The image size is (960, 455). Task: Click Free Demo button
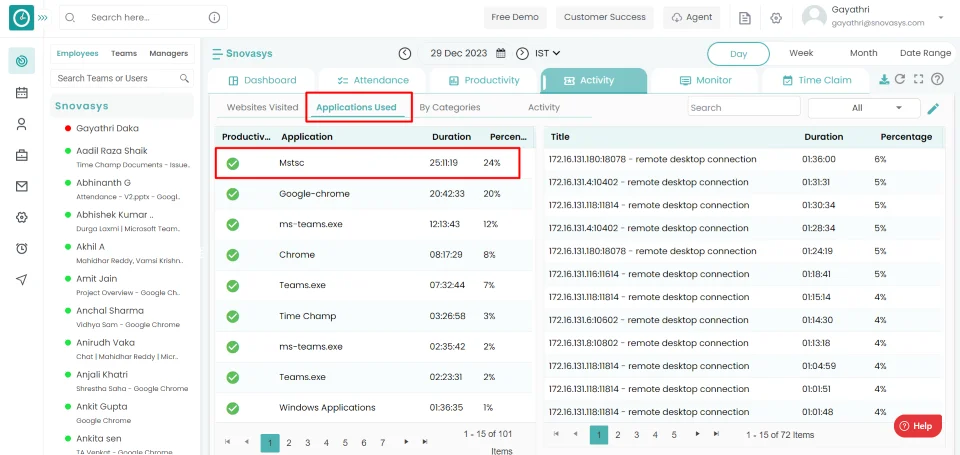point(515,17)
